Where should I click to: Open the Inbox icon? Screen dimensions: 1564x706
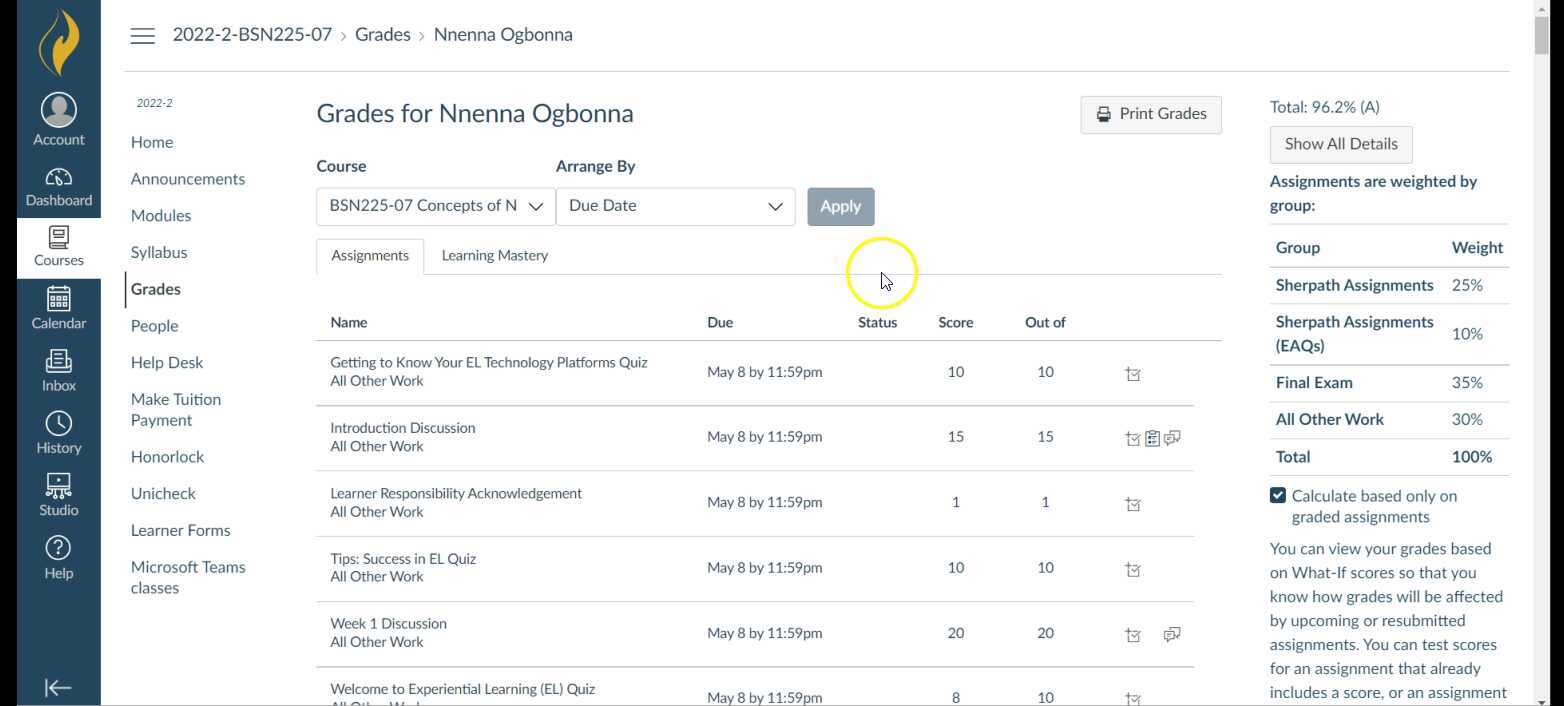click(x=58, y=370)
